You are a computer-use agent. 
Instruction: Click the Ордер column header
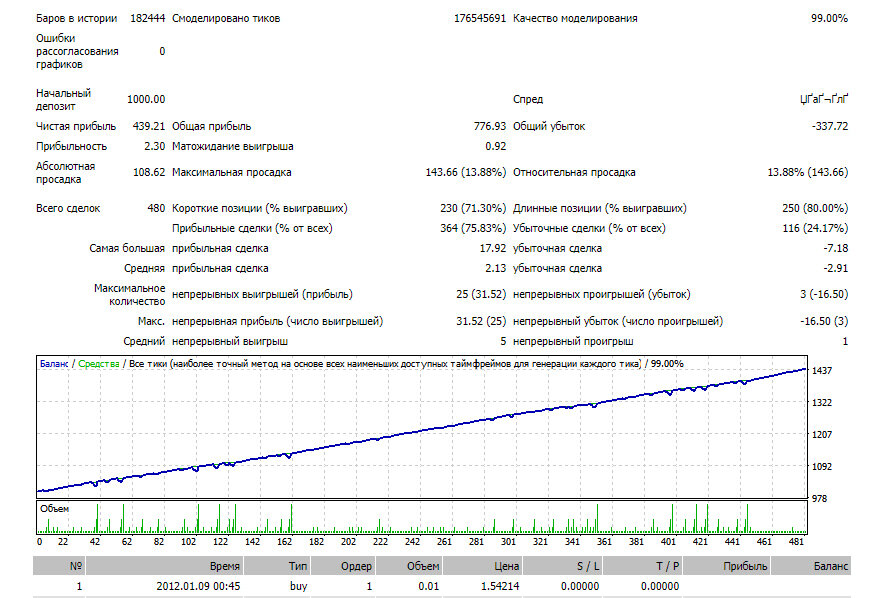[x=343, y=566]
